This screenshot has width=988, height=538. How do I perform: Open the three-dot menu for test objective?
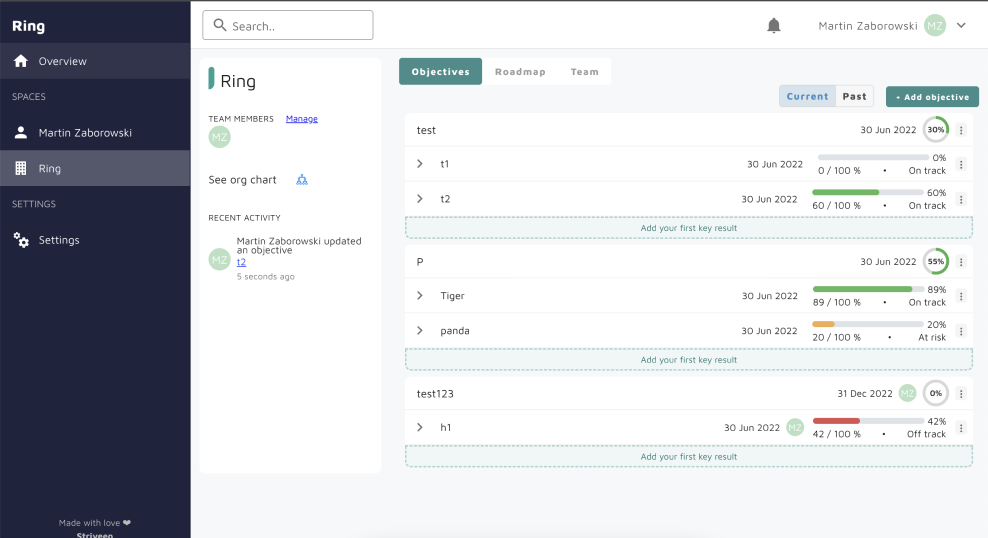click(x=961, y=130)
